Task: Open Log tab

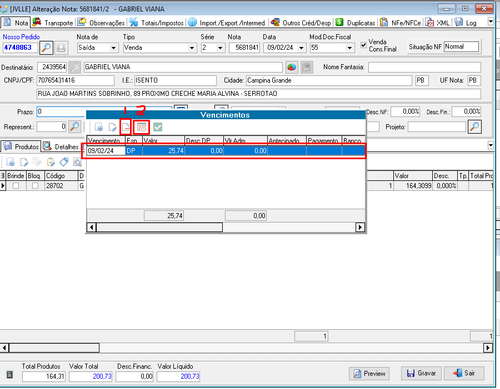Action: tap(466, 23)
